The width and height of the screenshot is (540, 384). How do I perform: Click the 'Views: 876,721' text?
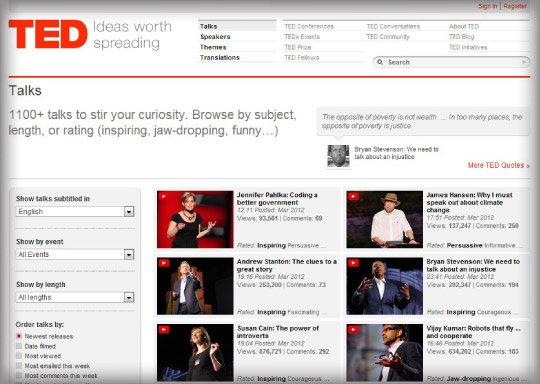point(259,352)
